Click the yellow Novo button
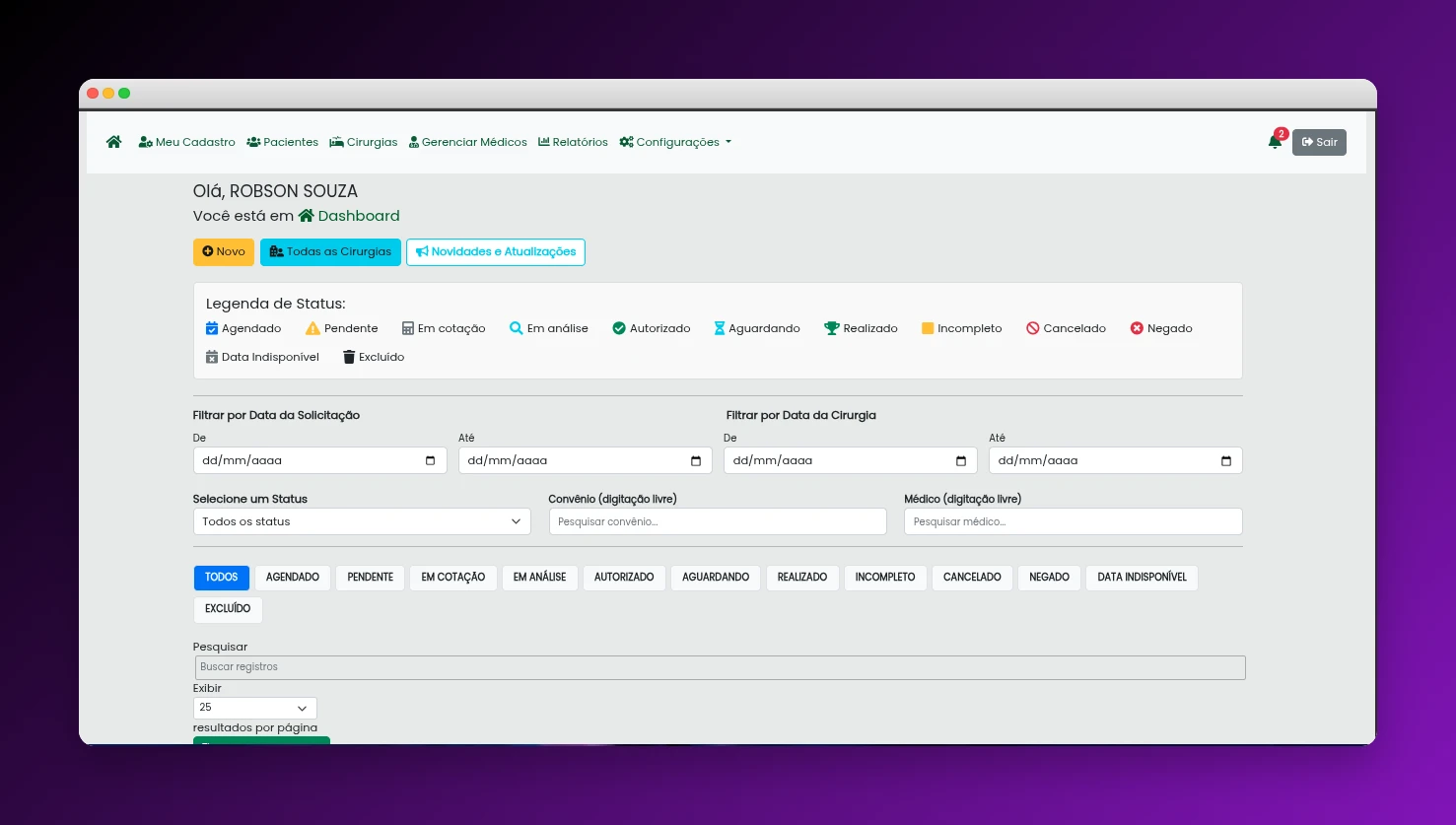Screen dimensions: 1456x825 (x=224, y=252)
